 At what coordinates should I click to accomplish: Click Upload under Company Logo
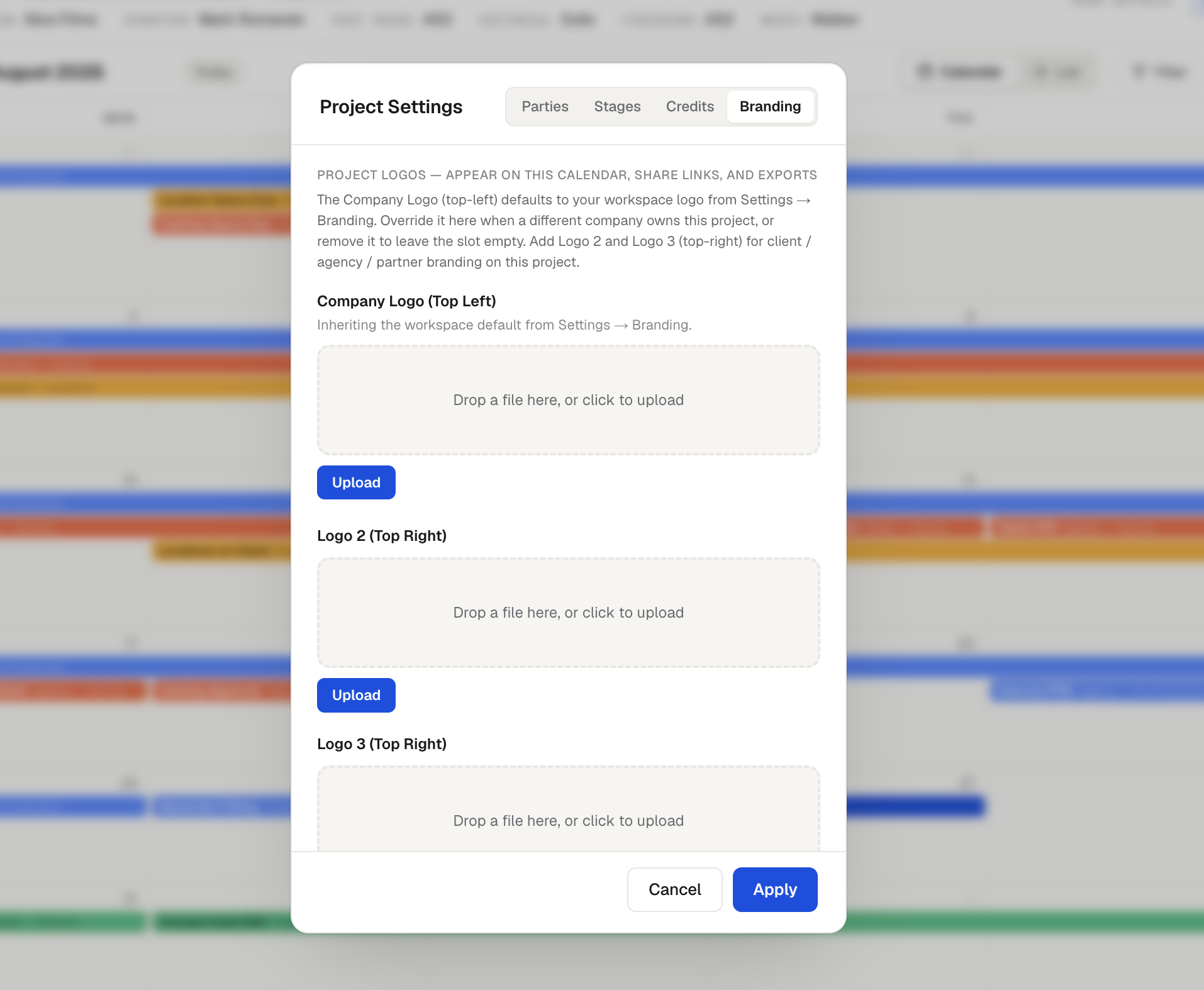coord(356,482)
